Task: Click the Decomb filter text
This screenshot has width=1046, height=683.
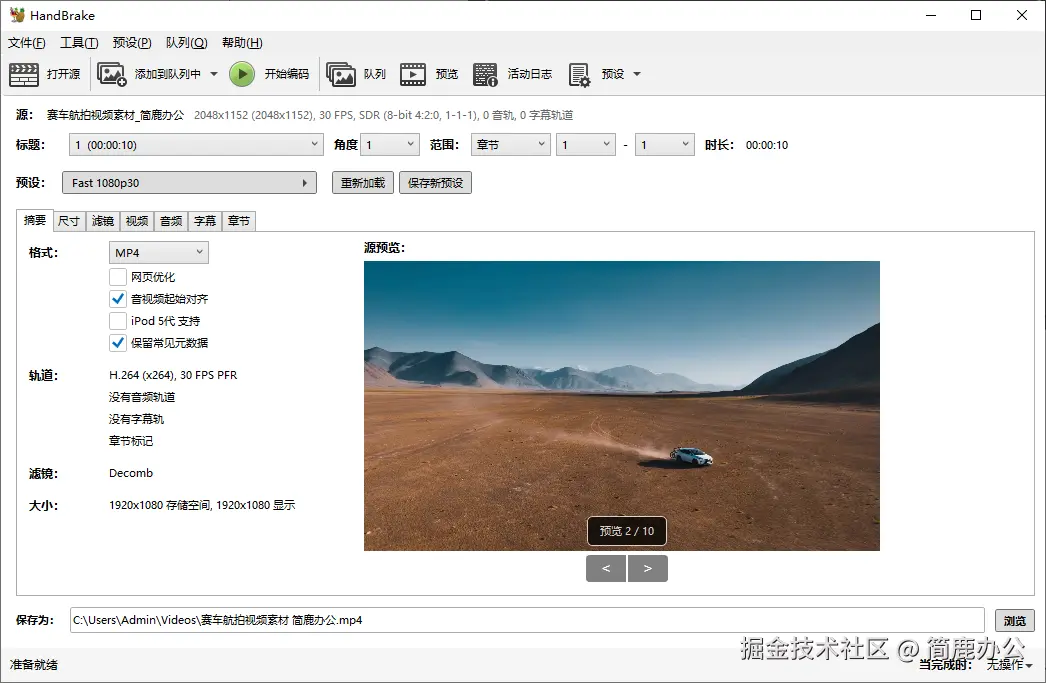Action: (131, 473)
